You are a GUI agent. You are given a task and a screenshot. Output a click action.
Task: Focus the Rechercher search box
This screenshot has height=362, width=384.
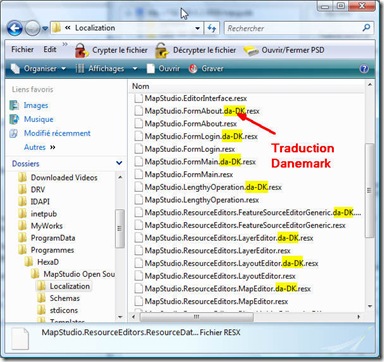(x=299, y=28)
